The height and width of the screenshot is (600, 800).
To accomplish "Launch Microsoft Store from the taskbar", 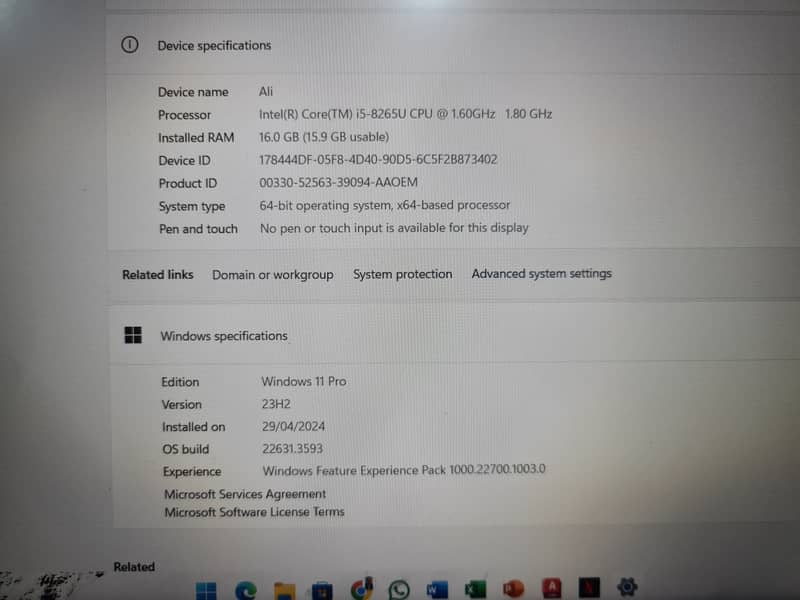I will point(323,589).
